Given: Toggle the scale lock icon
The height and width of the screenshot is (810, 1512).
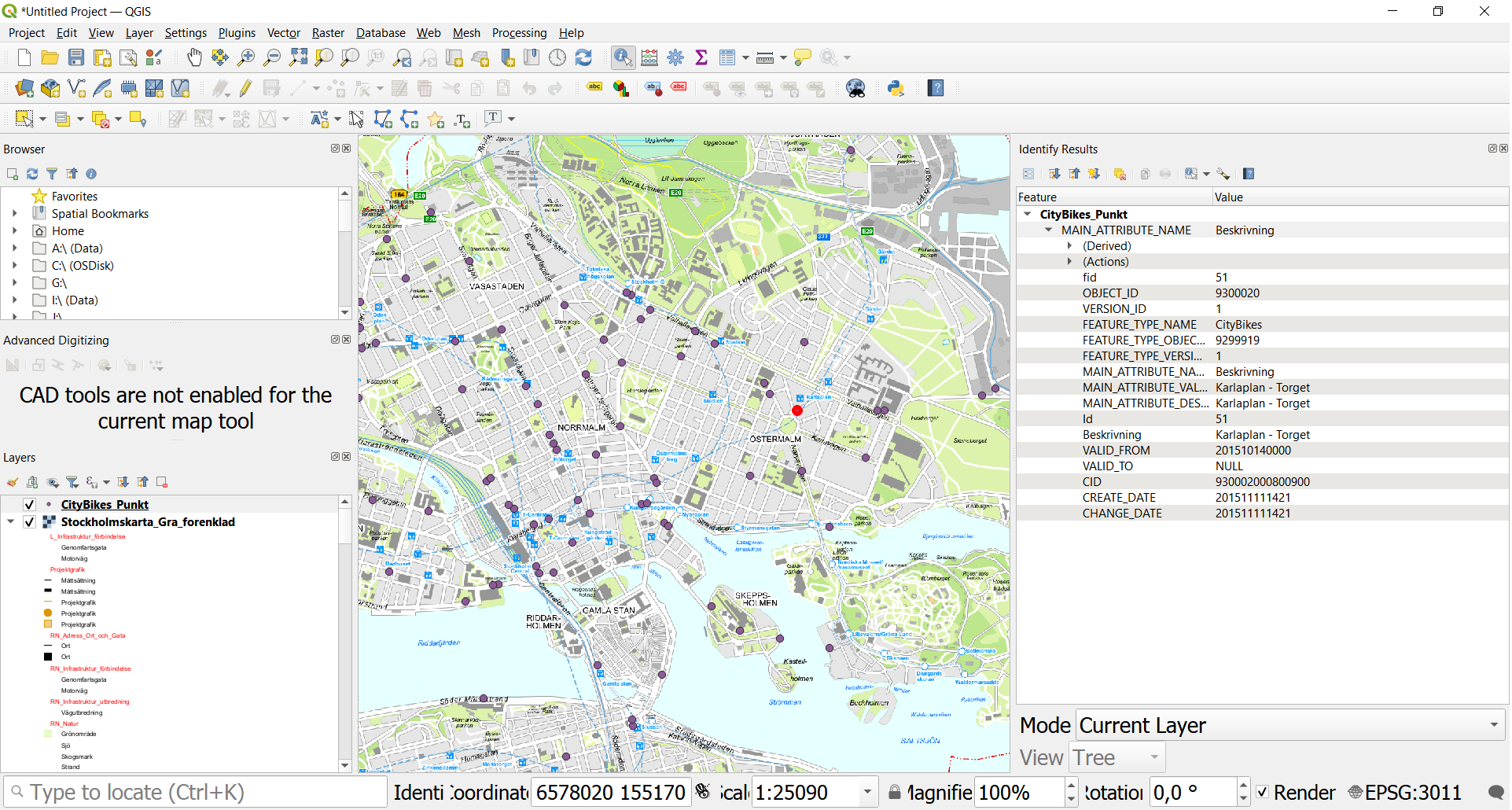Looking at the screenshot, I should tap(894, 792).
